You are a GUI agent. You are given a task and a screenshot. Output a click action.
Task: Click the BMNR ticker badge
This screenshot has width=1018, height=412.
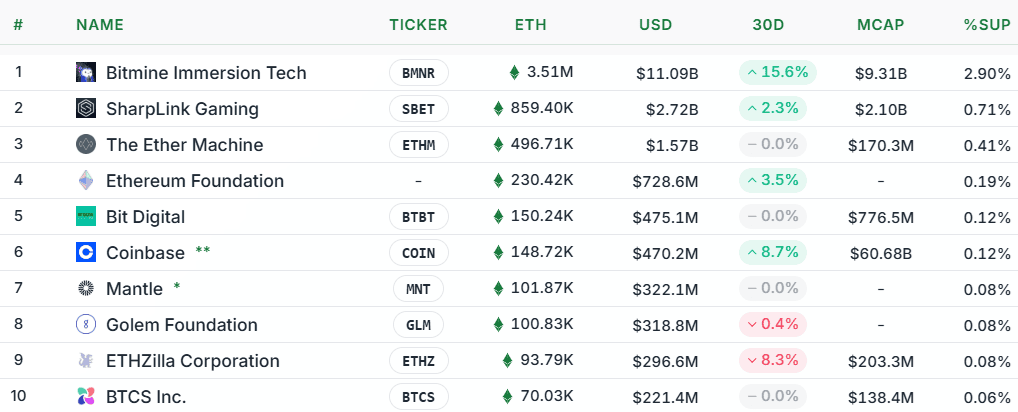coord(418,73)
